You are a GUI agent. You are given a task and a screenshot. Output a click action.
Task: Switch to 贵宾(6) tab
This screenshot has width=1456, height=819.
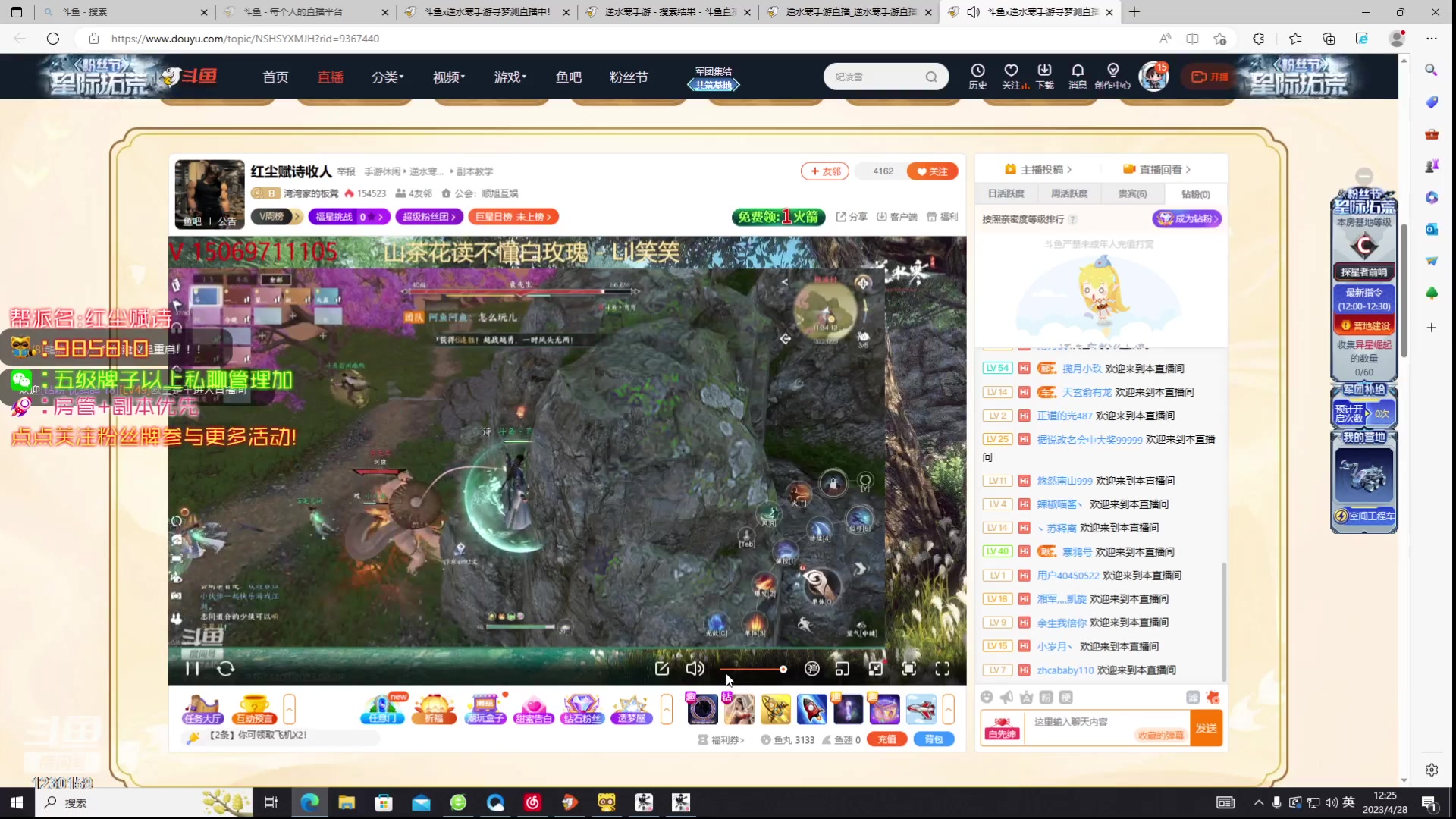[x=1132, y=194]
